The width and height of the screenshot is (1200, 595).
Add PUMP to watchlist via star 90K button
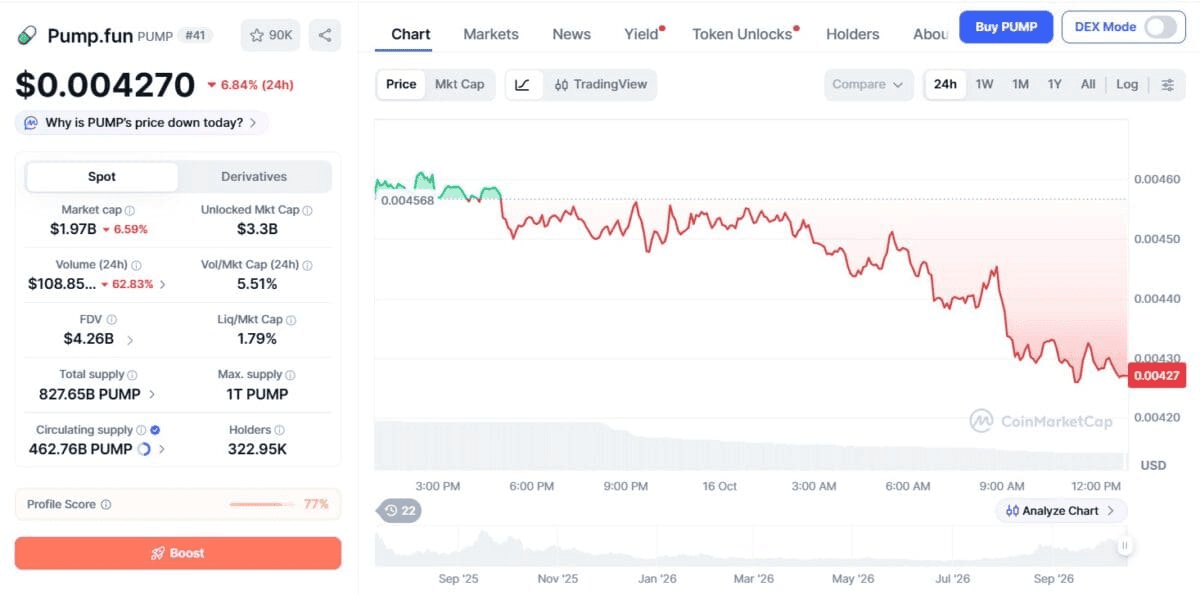click(270, 35)
